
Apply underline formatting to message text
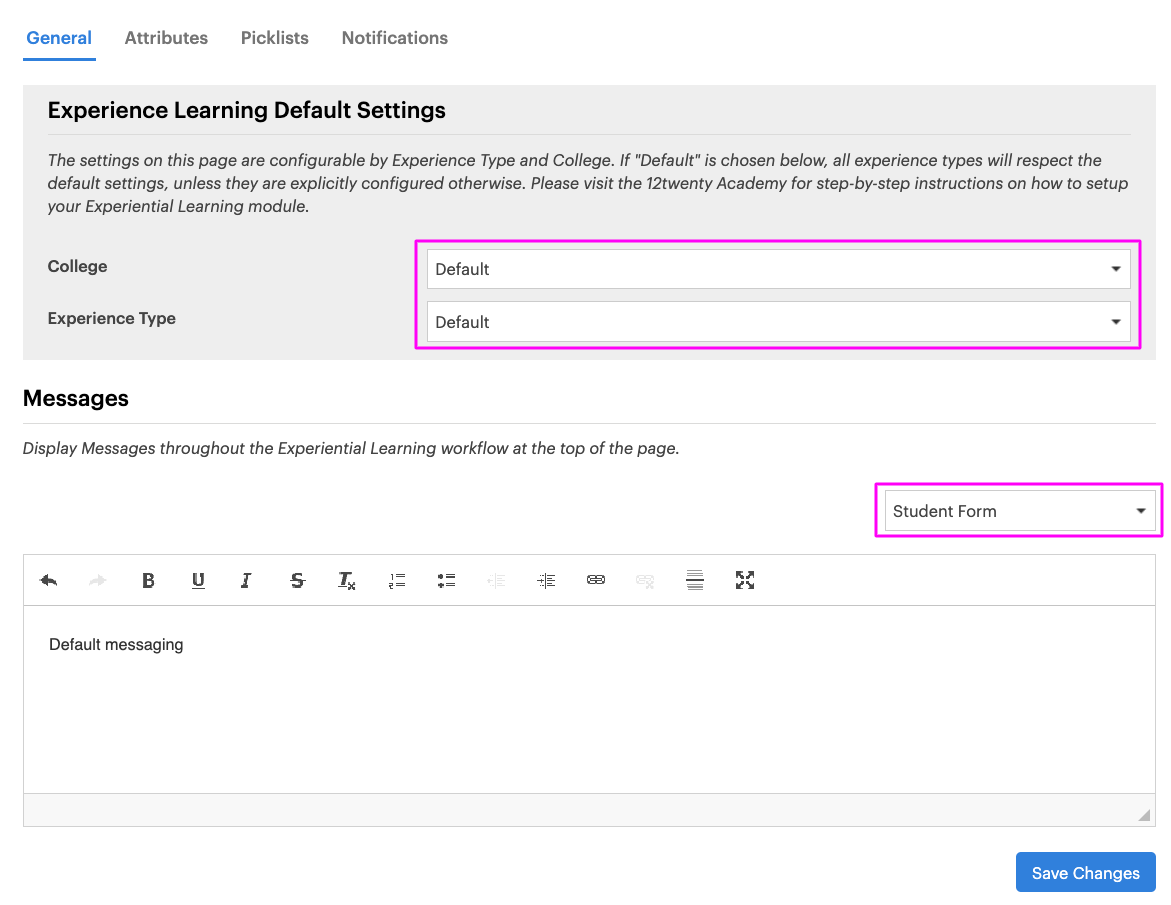(x=198, y=580)
